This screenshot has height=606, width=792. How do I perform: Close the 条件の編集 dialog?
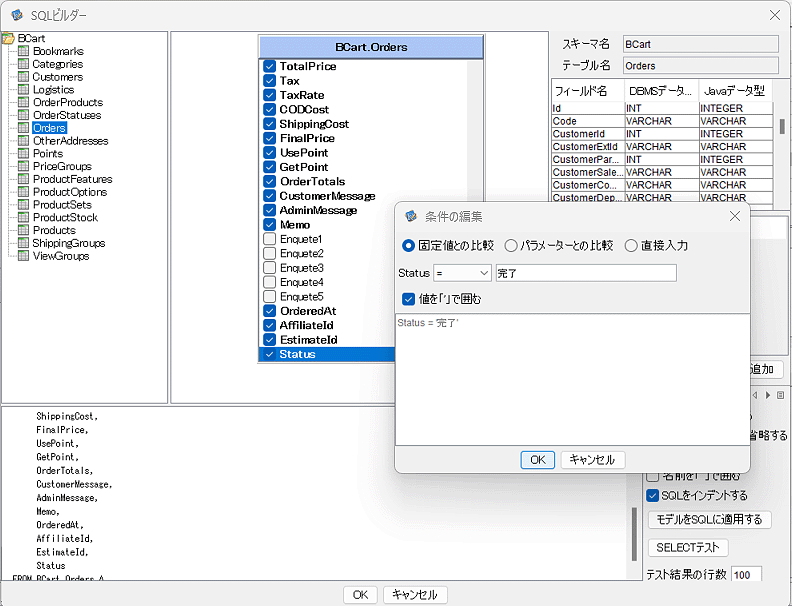735,216
